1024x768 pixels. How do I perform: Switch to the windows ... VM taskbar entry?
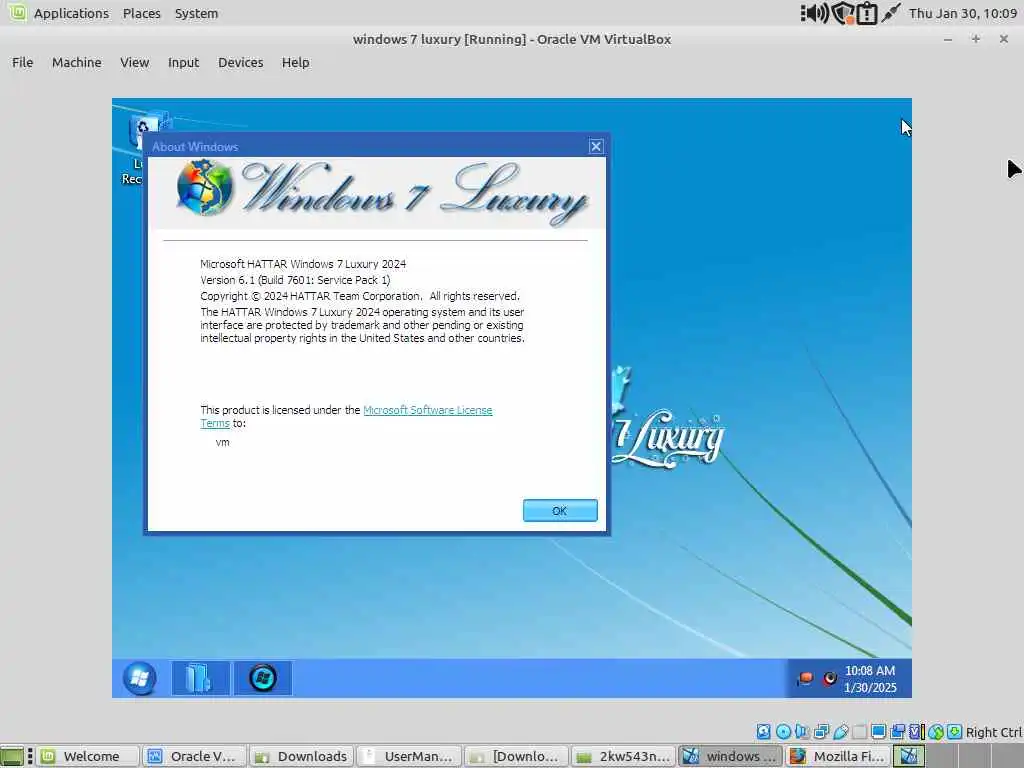coord(729,756)
